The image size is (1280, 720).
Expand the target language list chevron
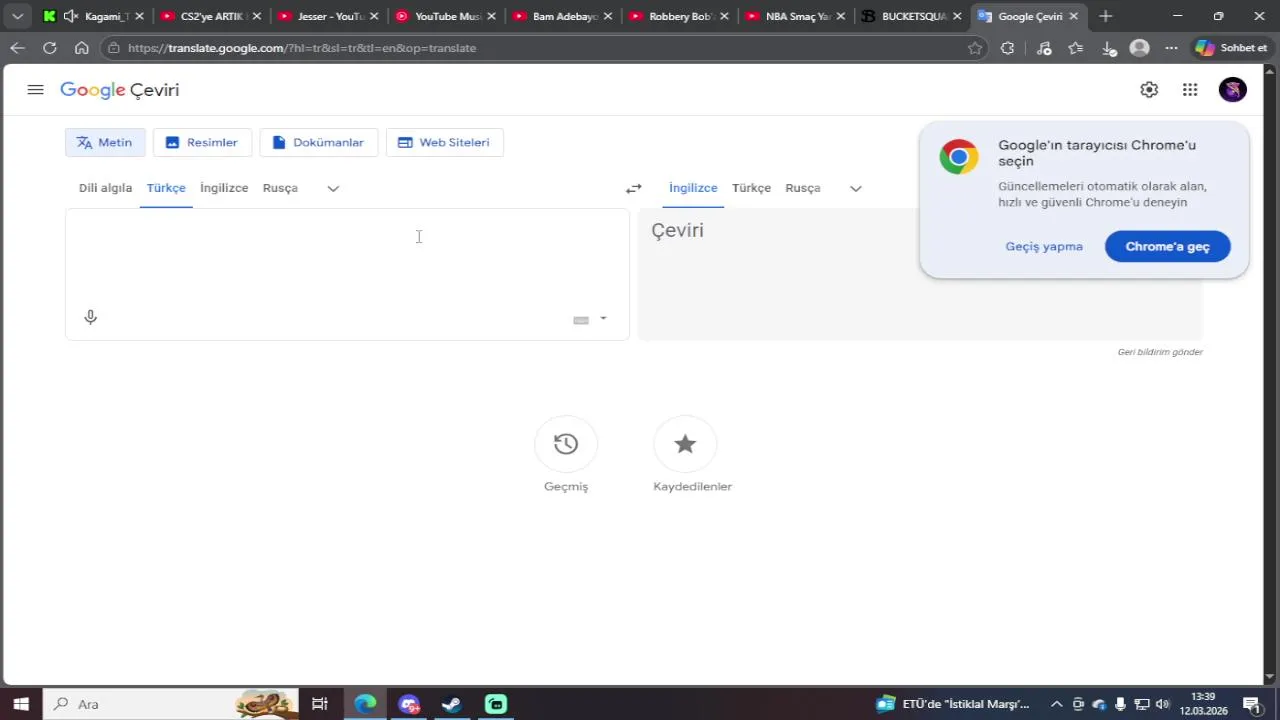coord(855,188)
